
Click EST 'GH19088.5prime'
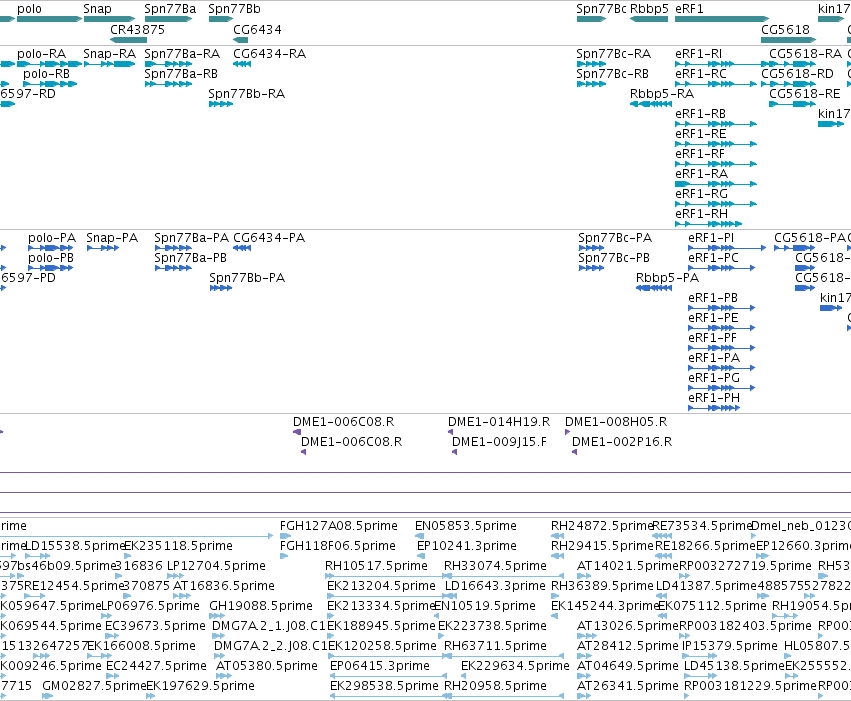point(261,607)
